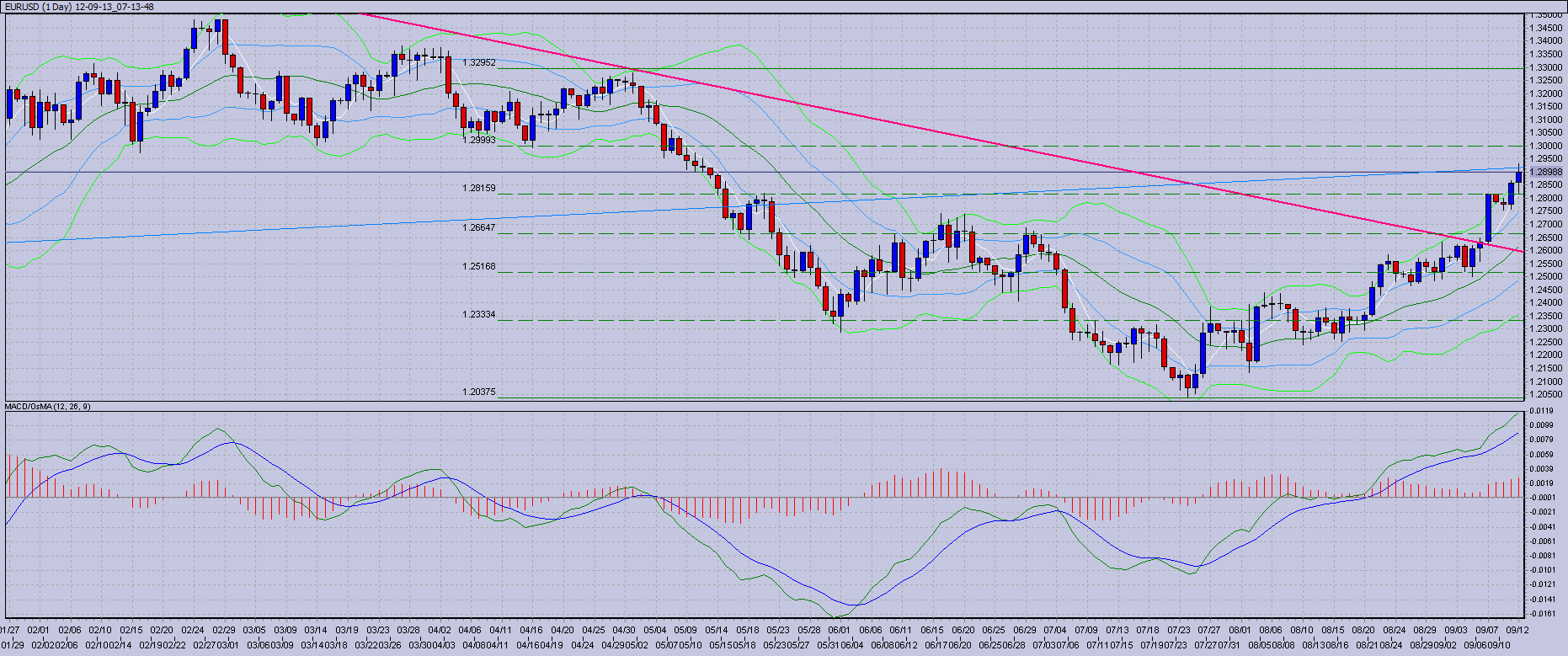Click the 1.25168 level label

pyautogui.click(x=478, y=267)
